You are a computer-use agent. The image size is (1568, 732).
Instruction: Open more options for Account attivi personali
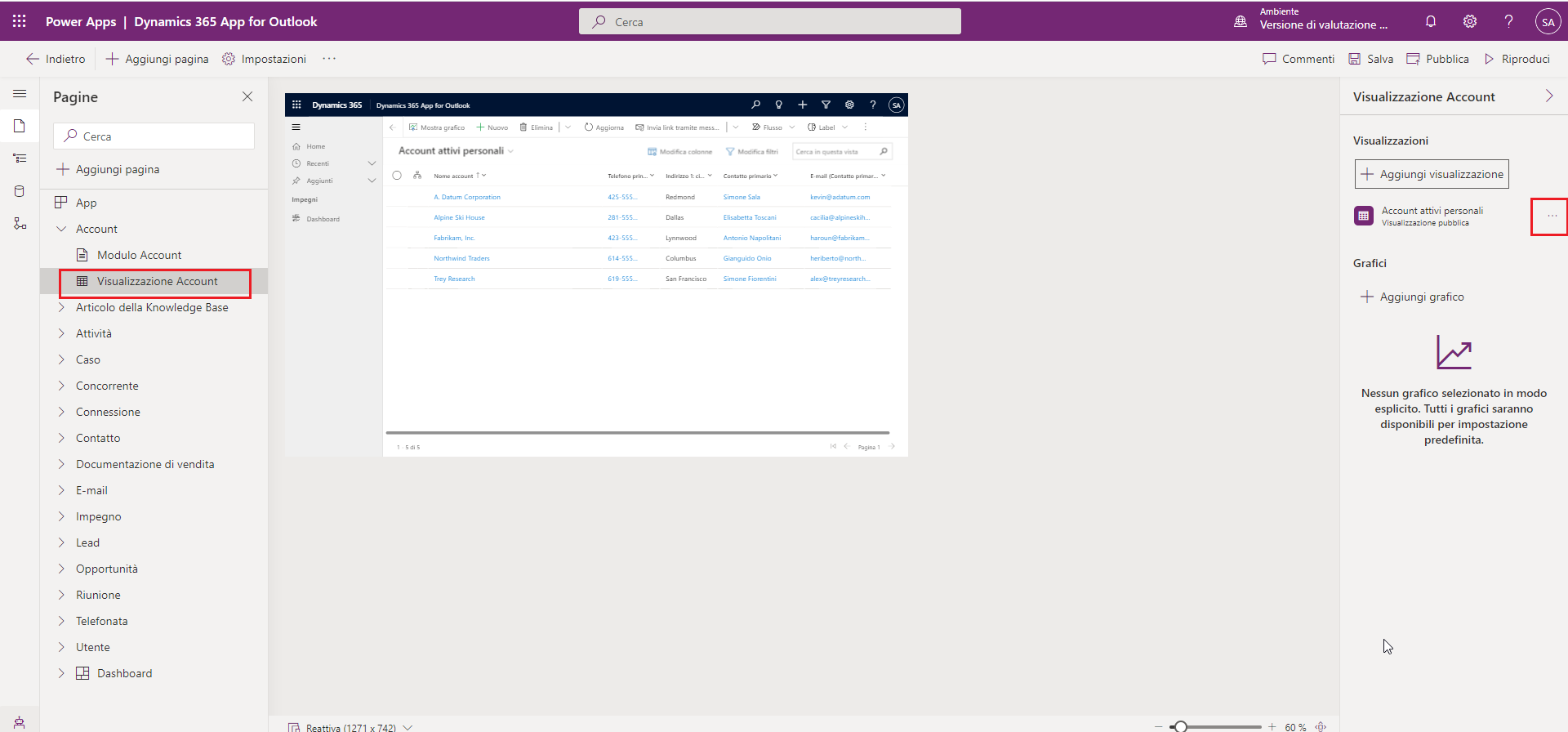(x=1552, y=216)
